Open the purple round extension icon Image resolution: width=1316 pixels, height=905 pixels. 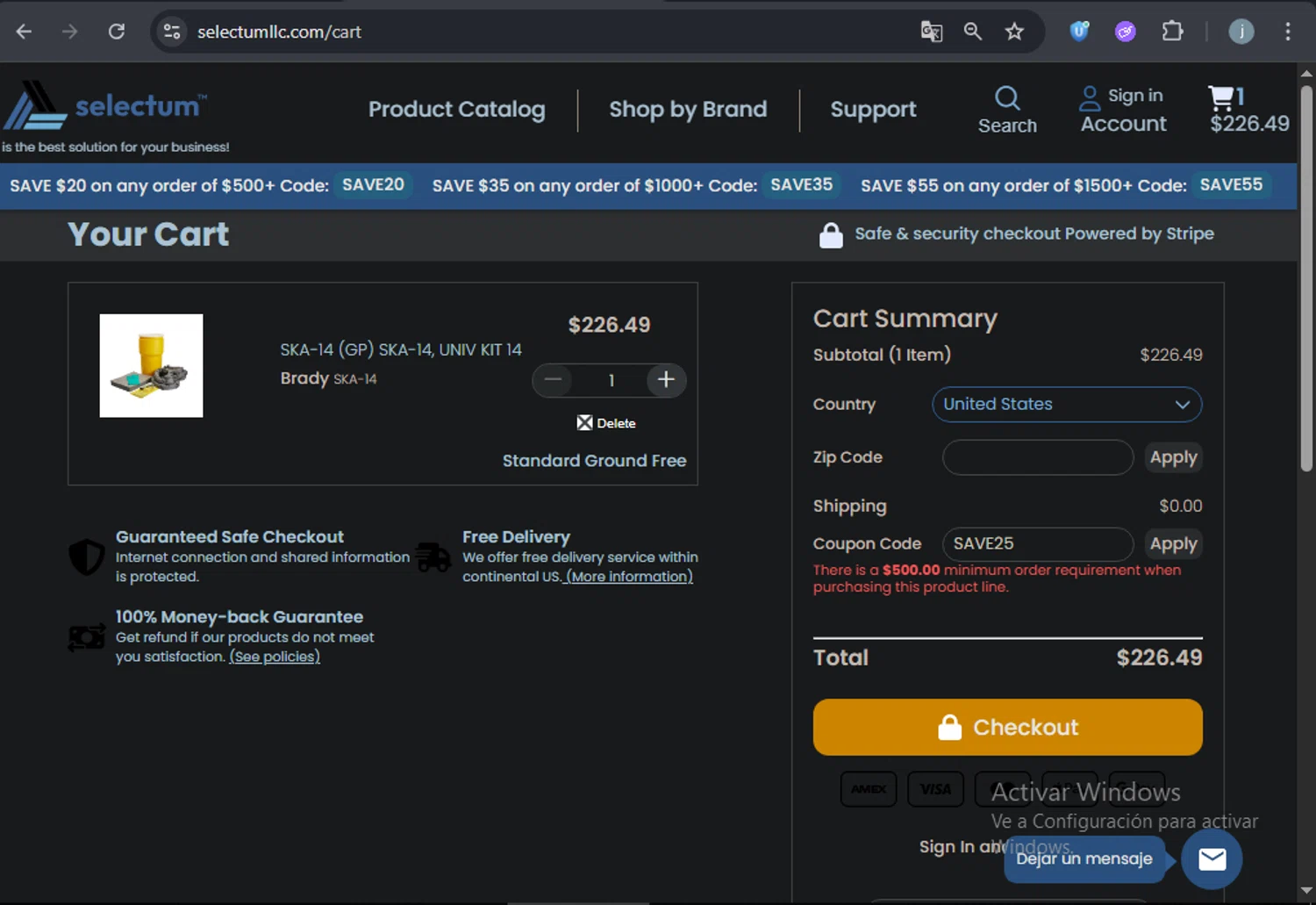point(1126,32)
